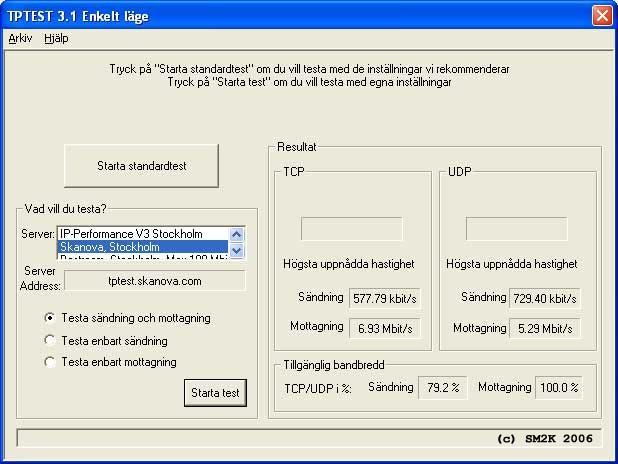Open the Hjälp menu
The image size is (618, 464).
[56, 38]
